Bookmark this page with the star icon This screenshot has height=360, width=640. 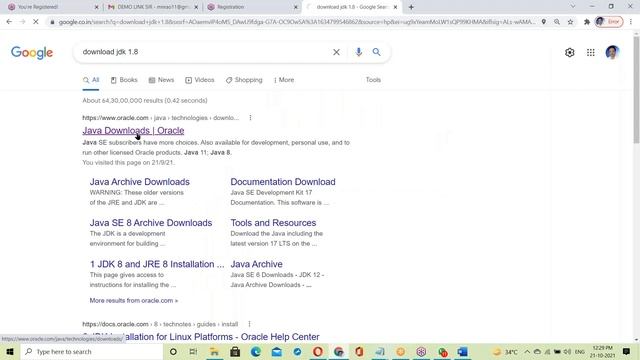click(571, 22)
